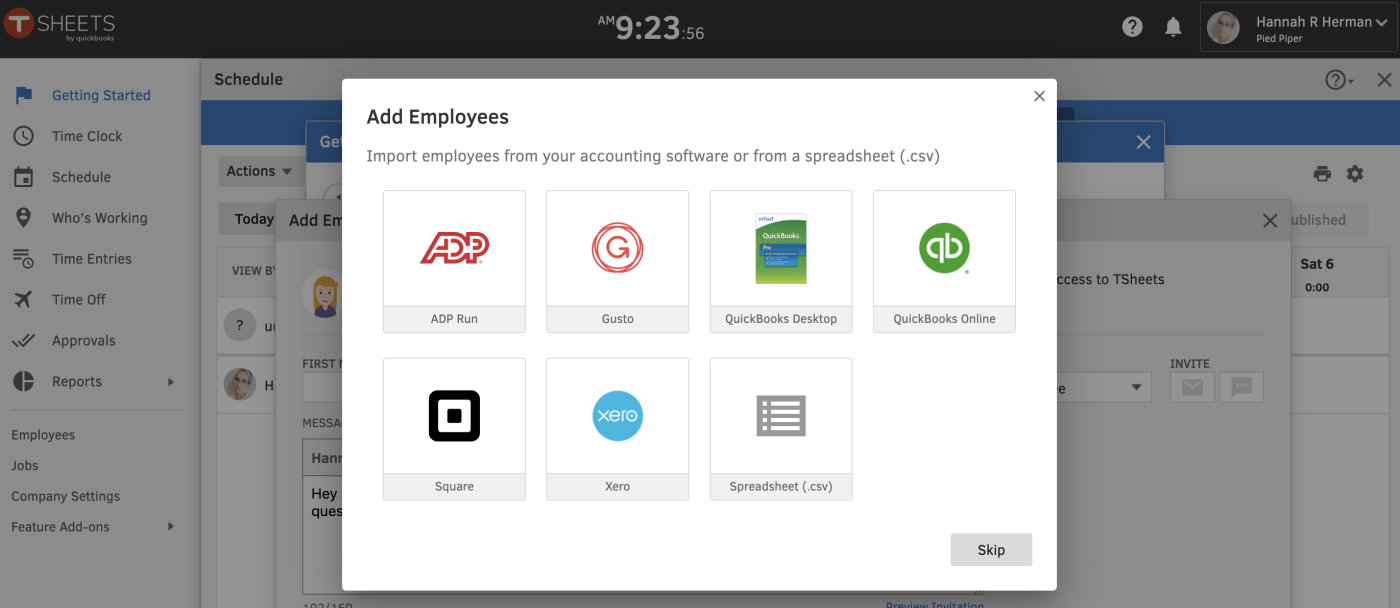The width and height of the screenshot is (1400, 608).
Task: Open Schedule help dropdown icon
Action: pyautogui.click(x=1340, y=80)
